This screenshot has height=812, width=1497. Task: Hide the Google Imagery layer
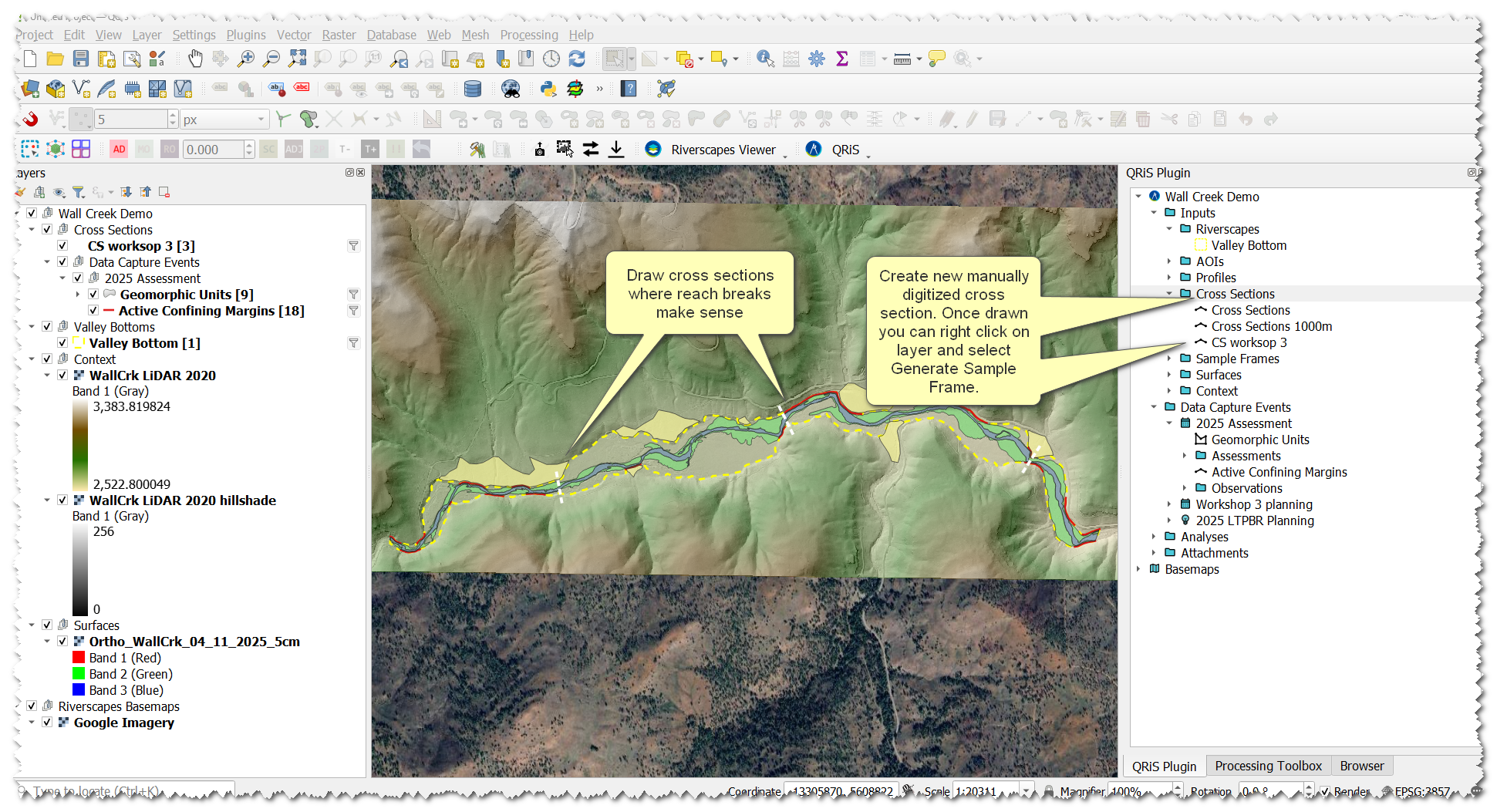click(47, 723)
